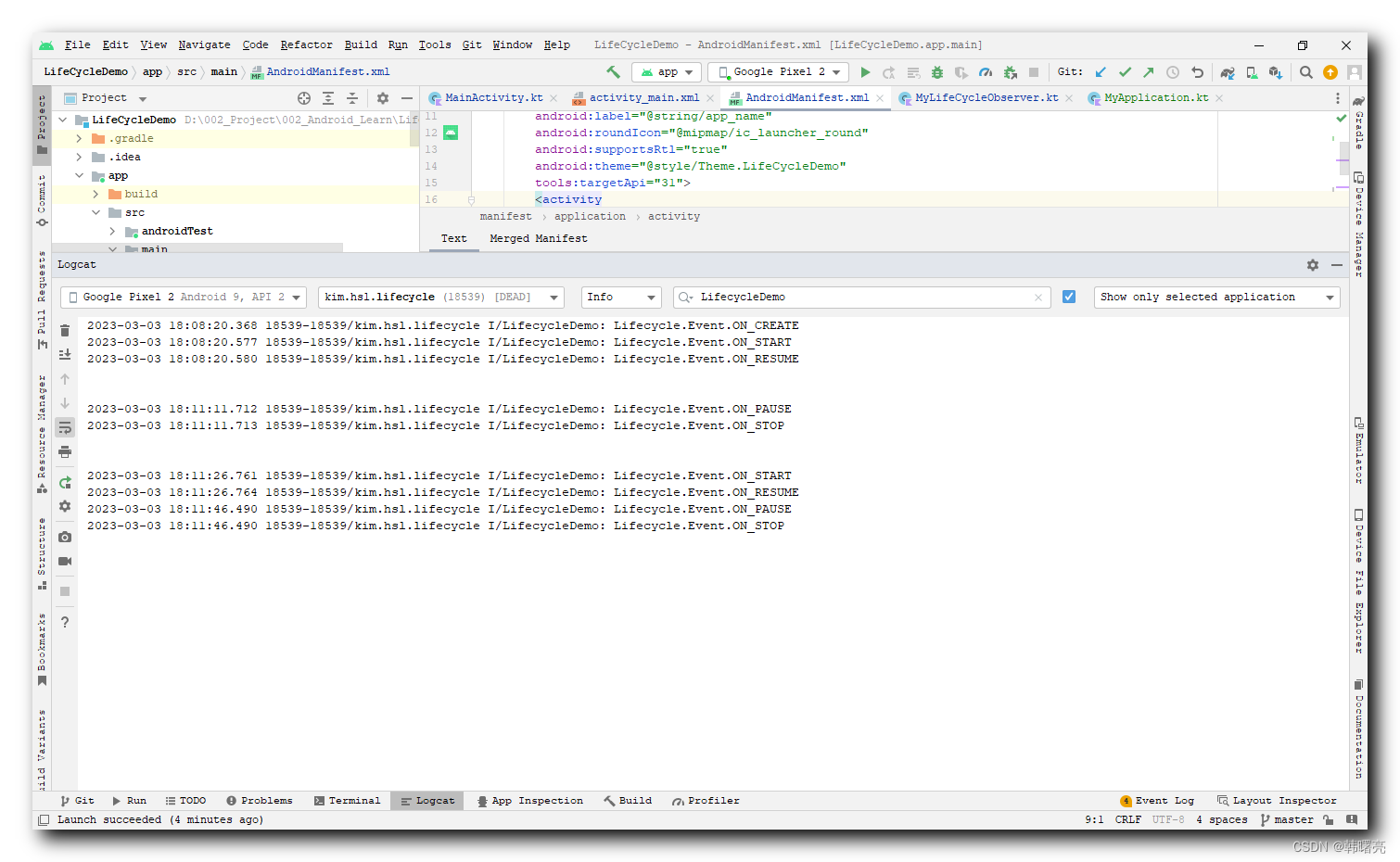Take a screenshot with camera icon
The image size is (1400, 862).
tap(65, 537)
